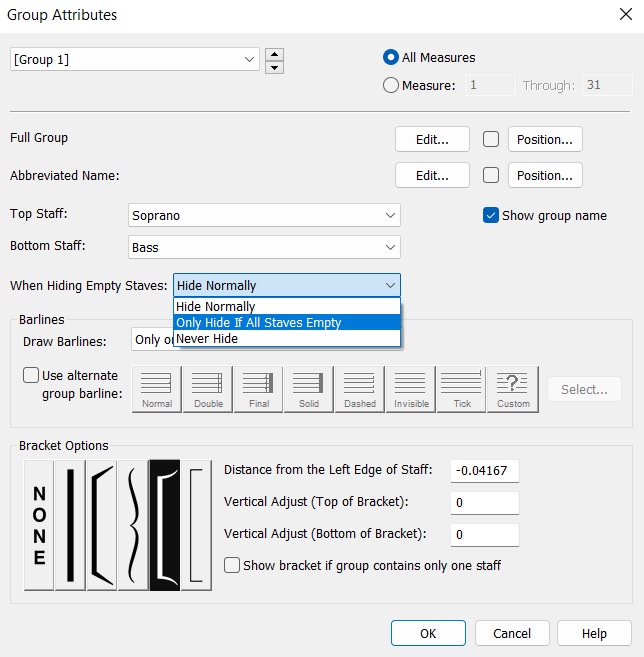Open the [Group 1] selector dropdown
The height and width of the screenshot is (657, 644).
135,60
